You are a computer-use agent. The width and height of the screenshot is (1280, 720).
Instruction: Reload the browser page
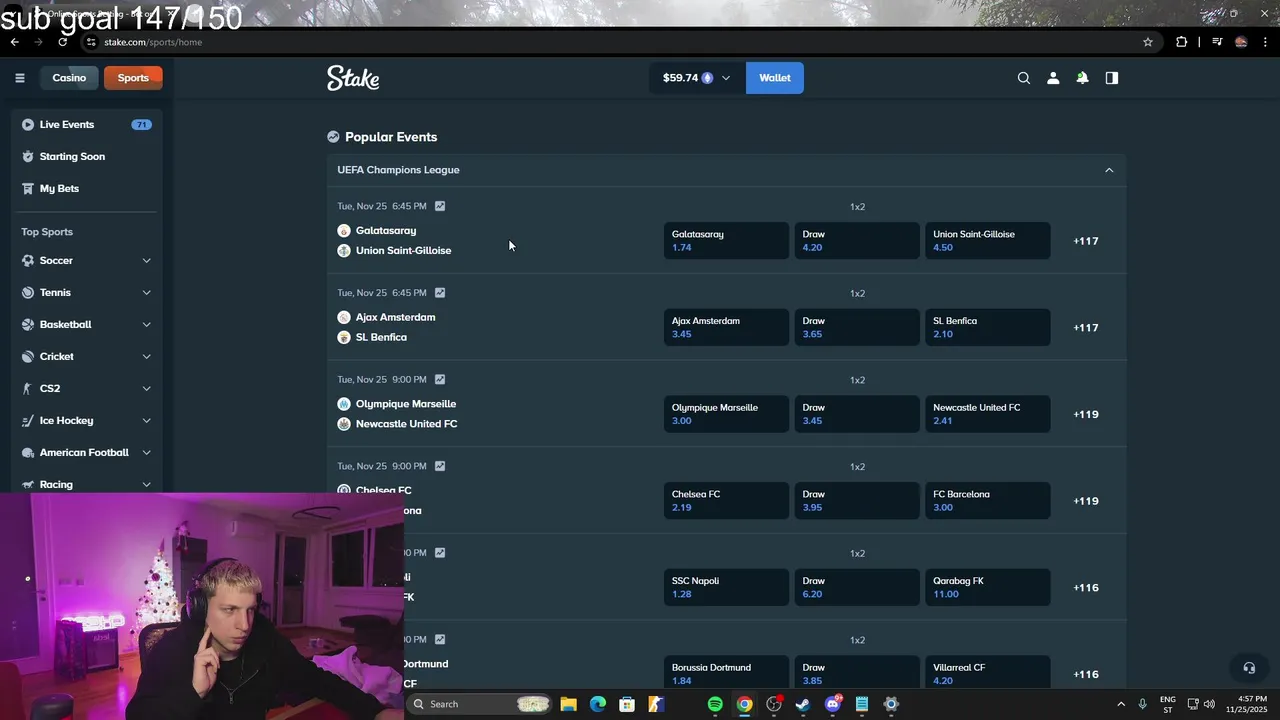click(x=62, y=42)
